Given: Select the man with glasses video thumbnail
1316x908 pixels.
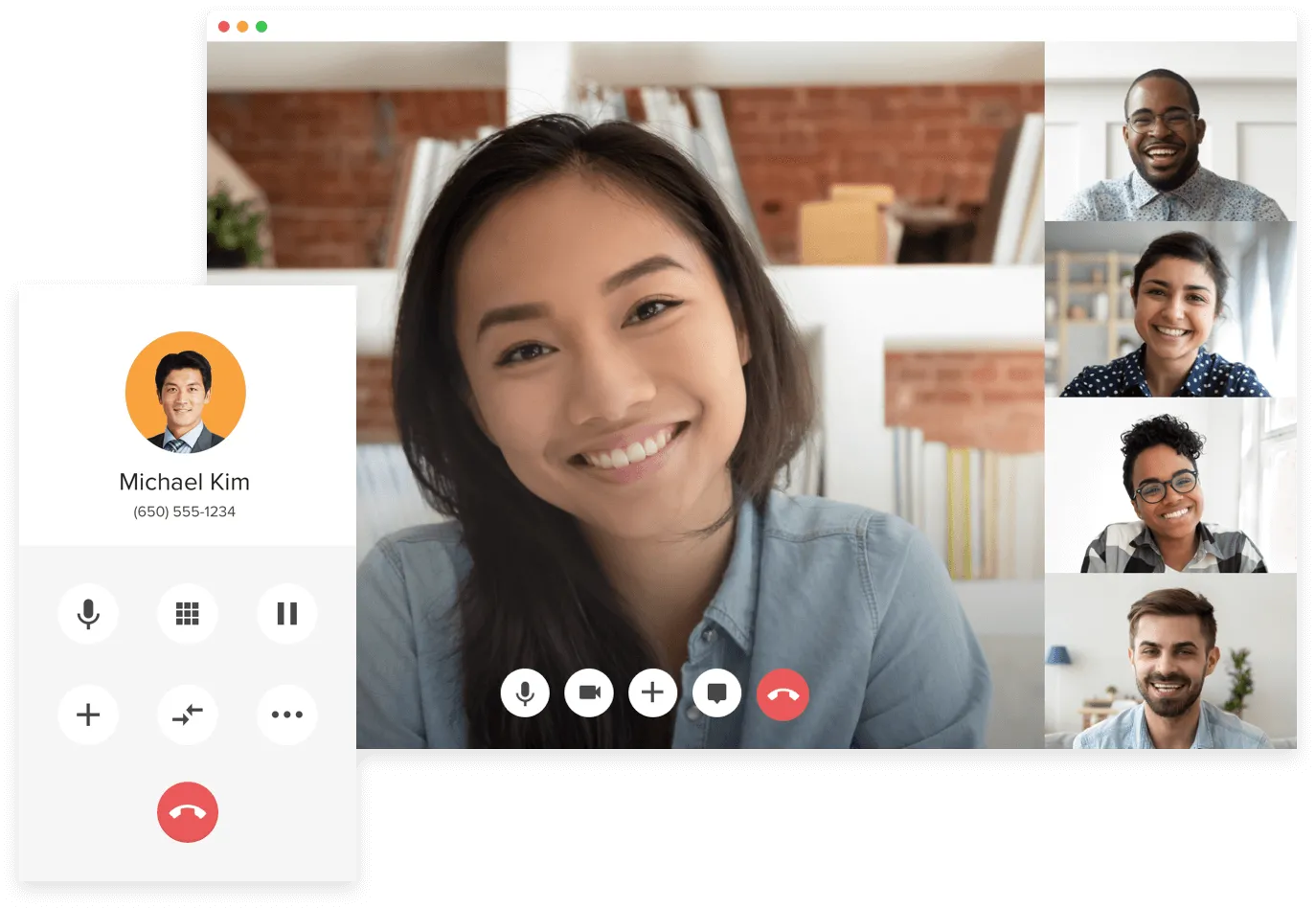Looking at the screenshot, I should 1169,132.
